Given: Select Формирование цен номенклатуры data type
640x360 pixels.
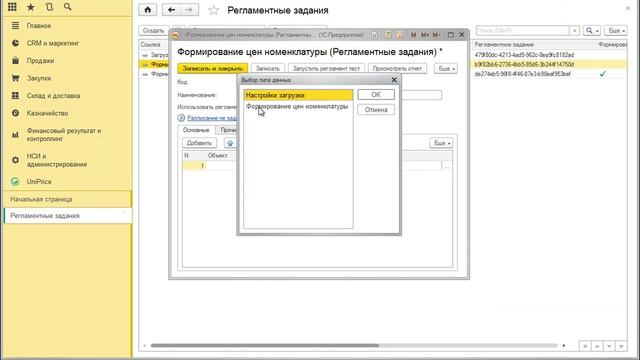Looking at the screenshot, I should (x=297, y=106).
